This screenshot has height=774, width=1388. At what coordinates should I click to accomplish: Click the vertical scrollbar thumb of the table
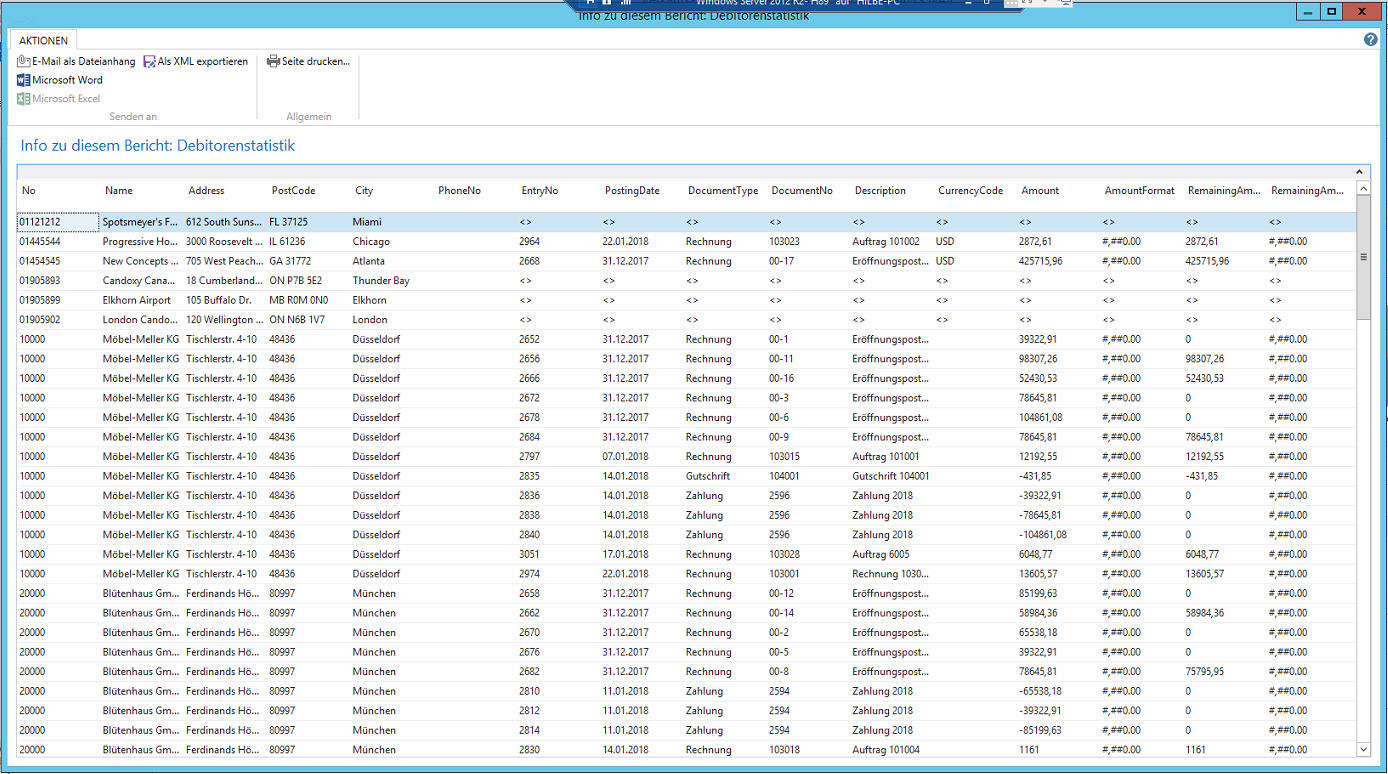click(1363, 257)
